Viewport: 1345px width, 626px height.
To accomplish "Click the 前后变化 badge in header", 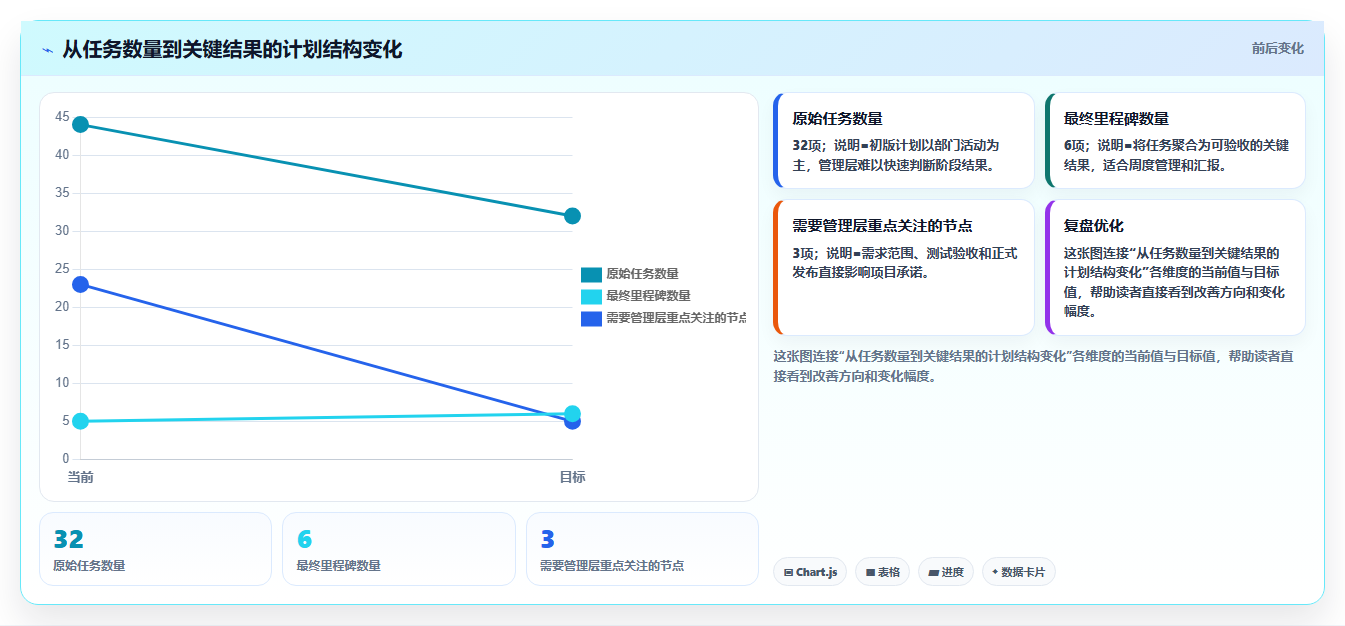I will [1277, 48].
